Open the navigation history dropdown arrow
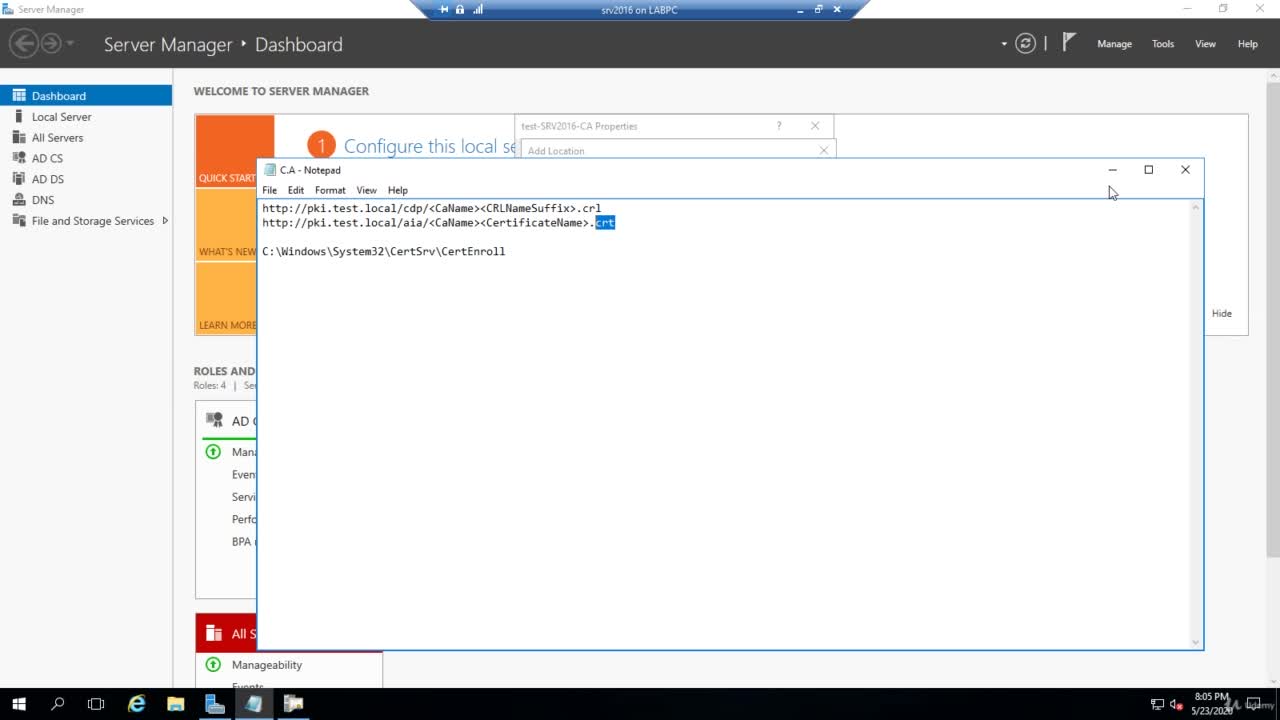The width and height of the screenshot is (1280, 720). [x=70, y=44]
